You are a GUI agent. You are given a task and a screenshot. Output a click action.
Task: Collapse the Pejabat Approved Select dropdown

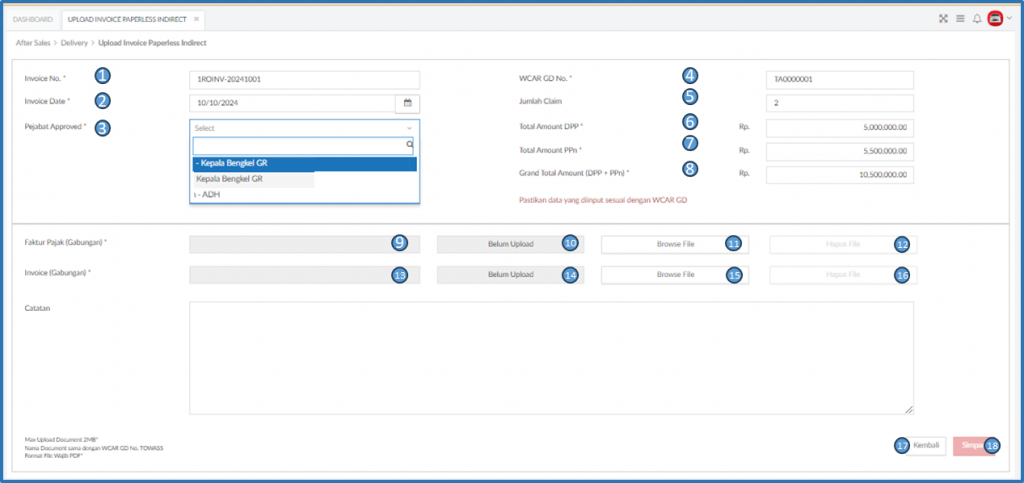(304, 128)
